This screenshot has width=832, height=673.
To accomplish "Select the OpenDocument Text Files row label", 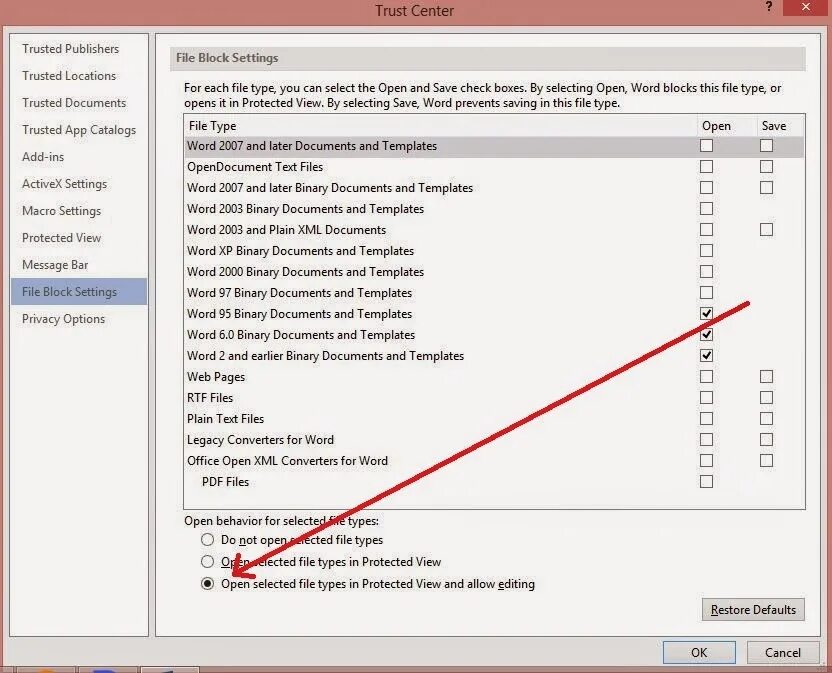I will (255, 167).
